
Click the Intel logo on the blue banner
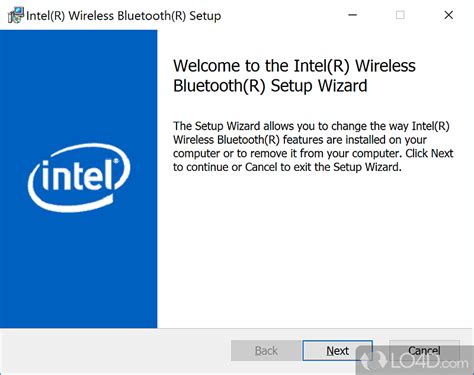coord(79,178)
